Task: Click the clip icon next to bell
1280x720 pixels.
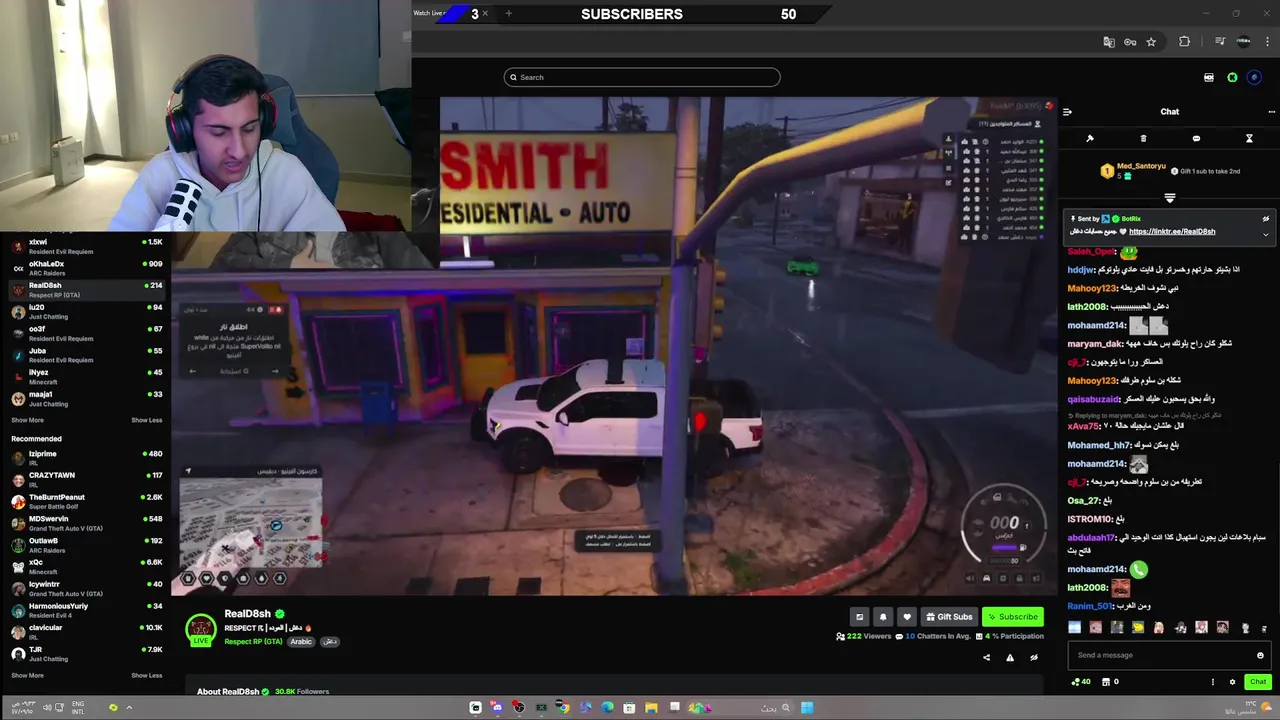Action: (x=859, y=617)
